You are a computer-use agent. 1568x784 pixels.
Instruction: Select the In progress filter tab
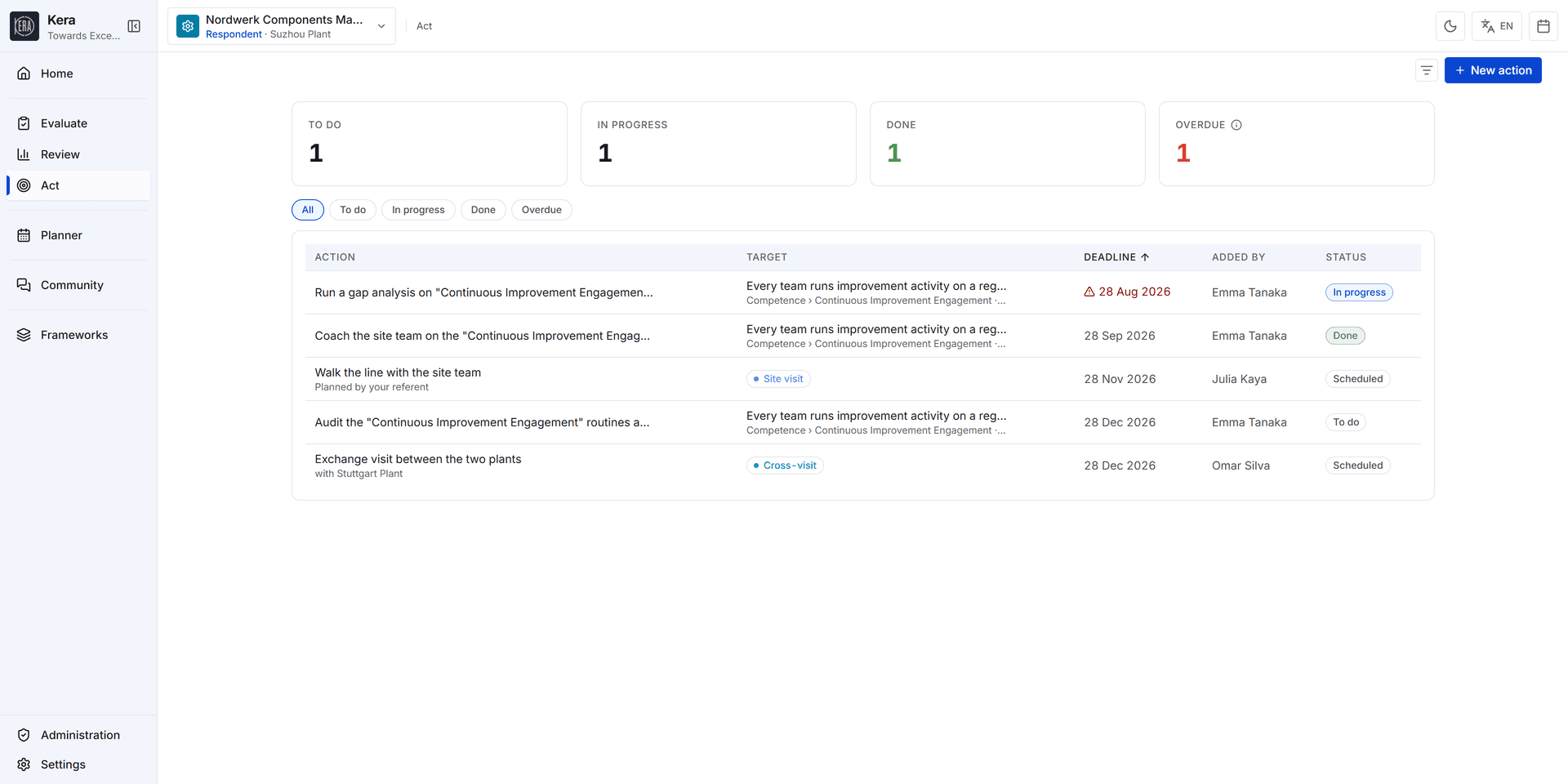click(x=418, y=210)
